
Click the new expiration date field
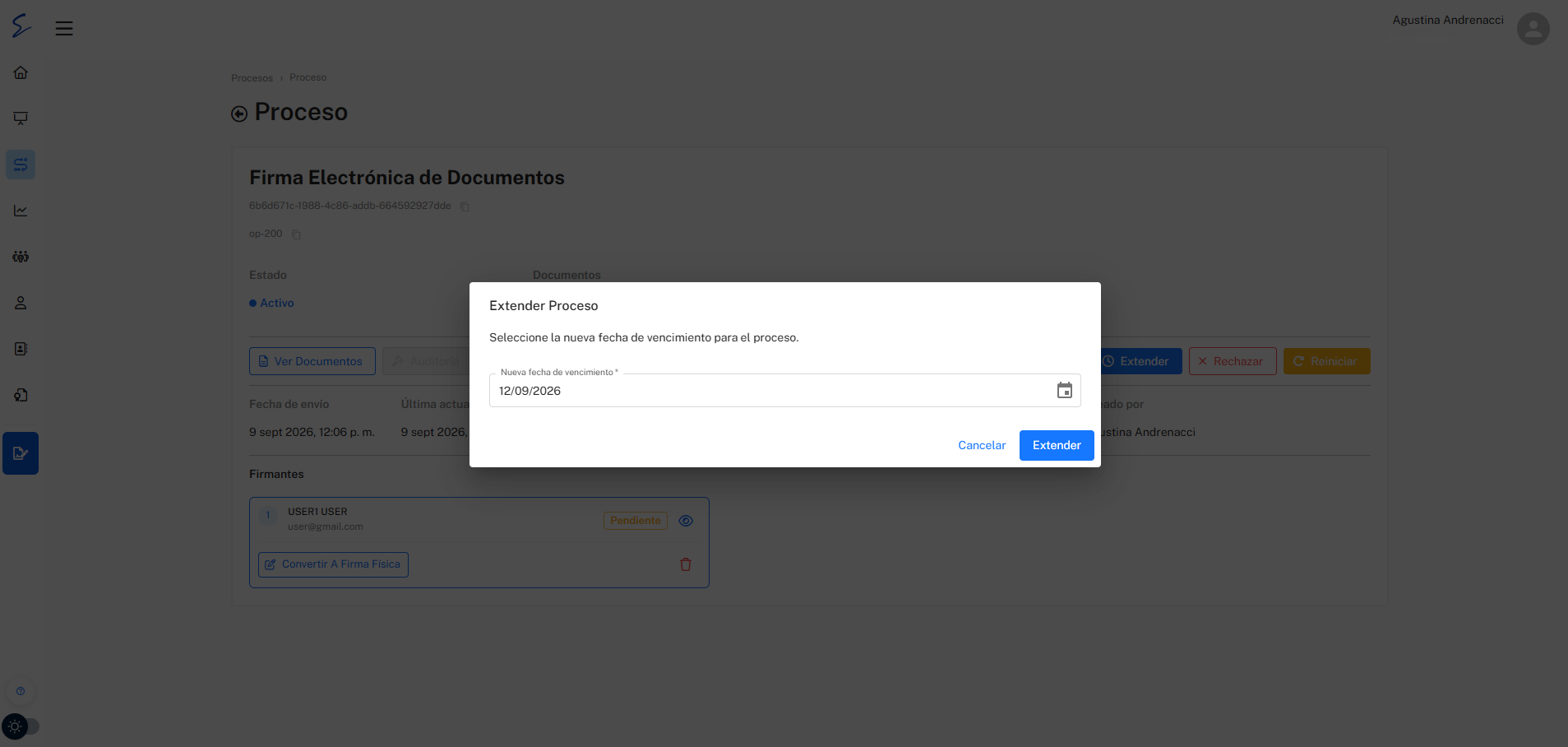(784, 390)
